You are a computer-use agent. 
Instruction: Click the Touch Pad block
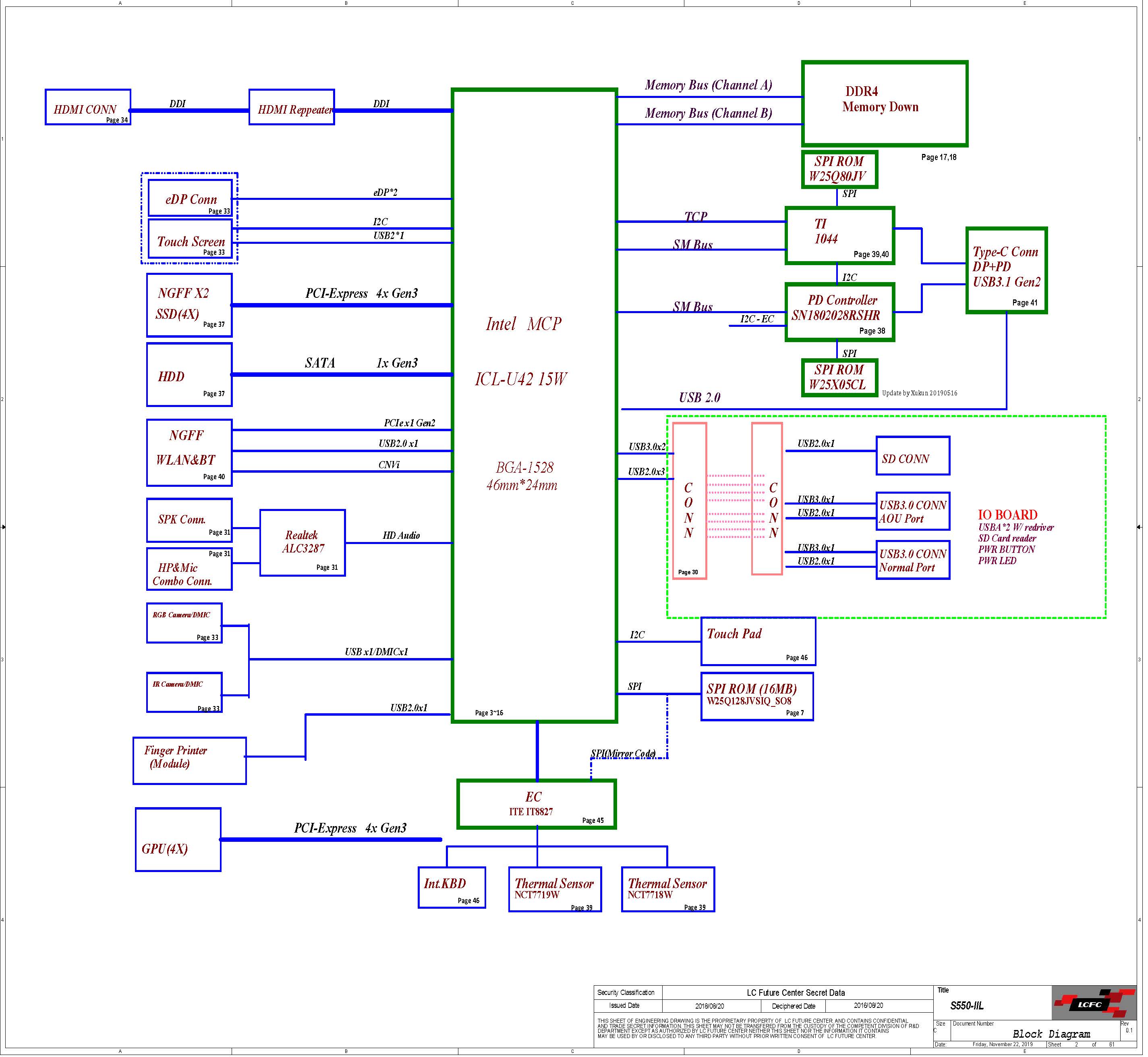point(758,641)
